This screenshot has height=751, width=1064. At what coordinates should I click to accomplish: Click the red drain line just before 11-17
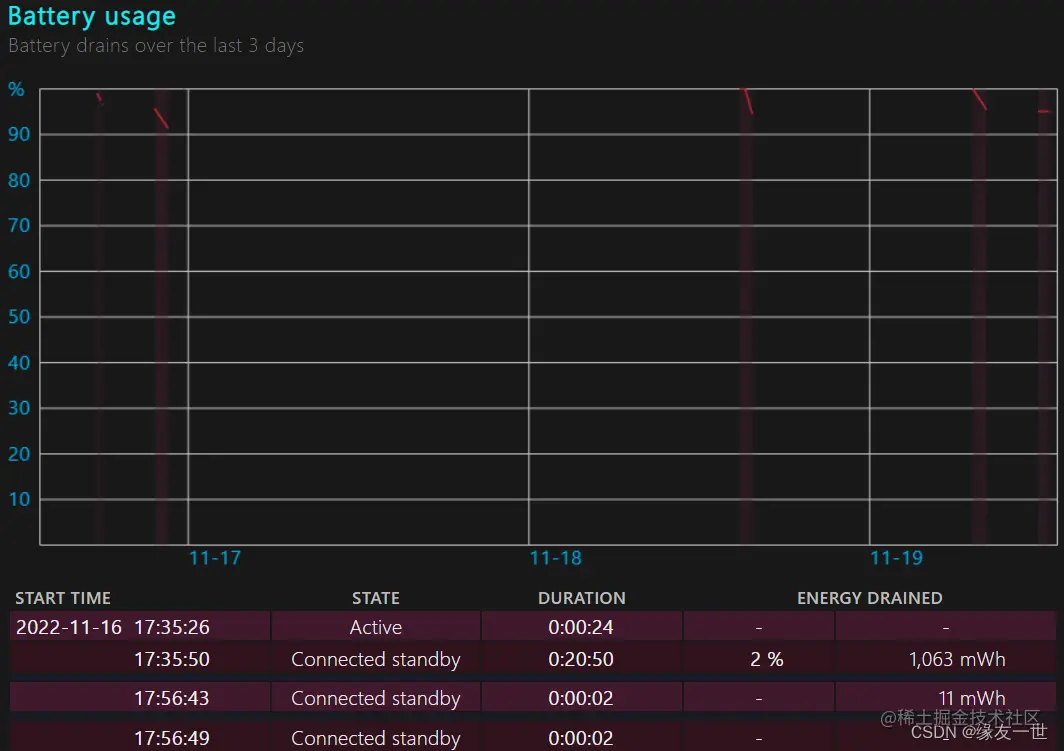tap(161, 118)
